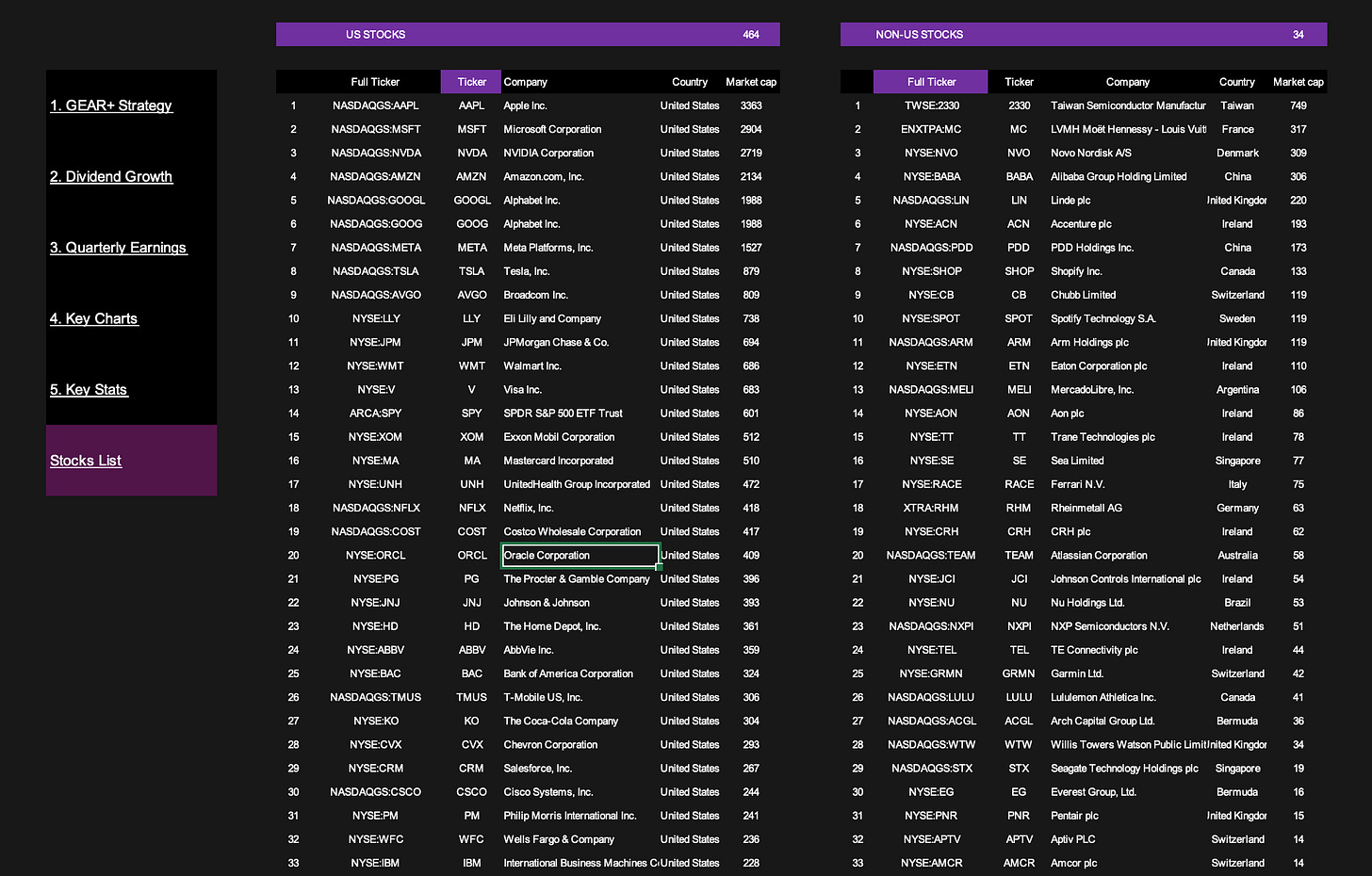1372x876 pixels.
Task: Select the Eli Lilly and Company cell
Action: coord(552,318)
